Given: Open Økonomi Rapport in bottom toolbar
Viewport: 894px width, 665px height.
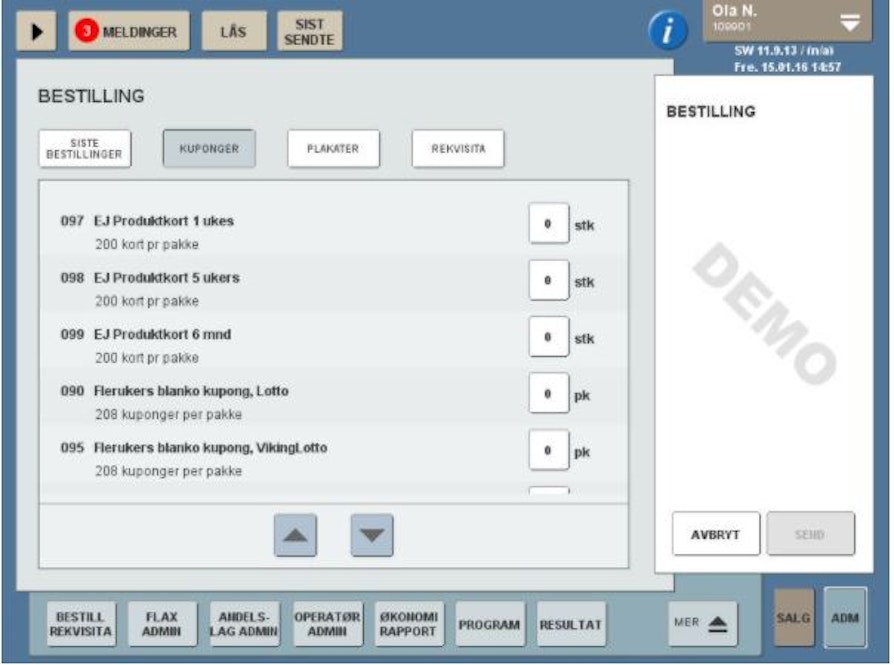Looking at the screenshot, I should 406,624.
